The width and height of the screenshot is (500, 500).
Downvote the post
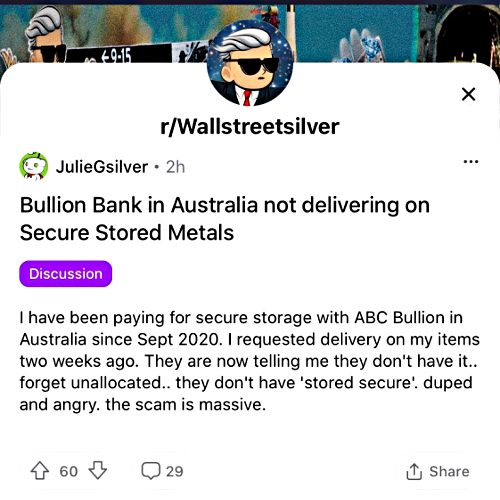[x=98, y=470]
